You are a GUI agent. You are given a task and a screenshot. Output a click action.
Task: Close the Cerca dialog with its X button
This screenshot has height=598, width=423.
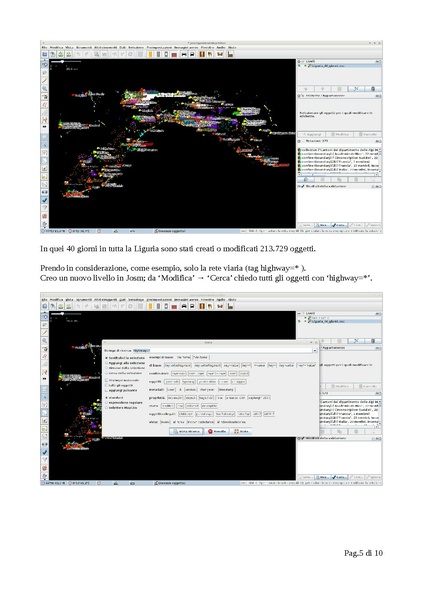tap(316, 342)
